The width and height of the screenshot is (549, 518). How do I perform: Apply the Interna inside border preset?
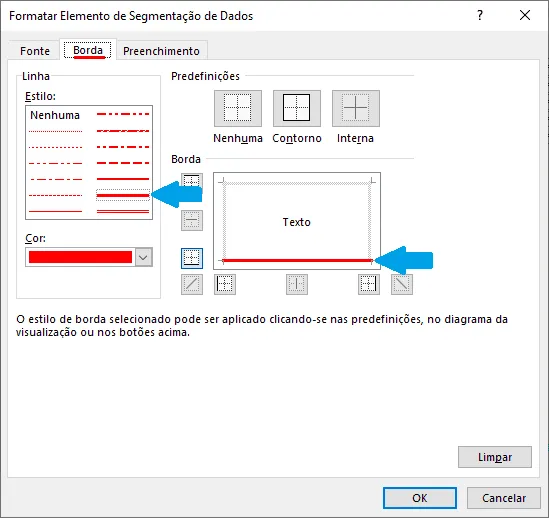(x=356, y=108)
